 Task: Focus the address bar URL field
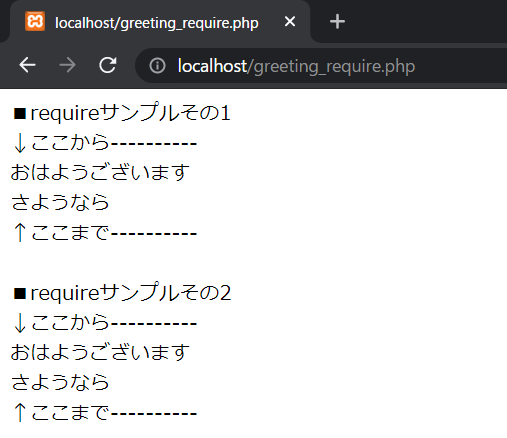[322, 66]
